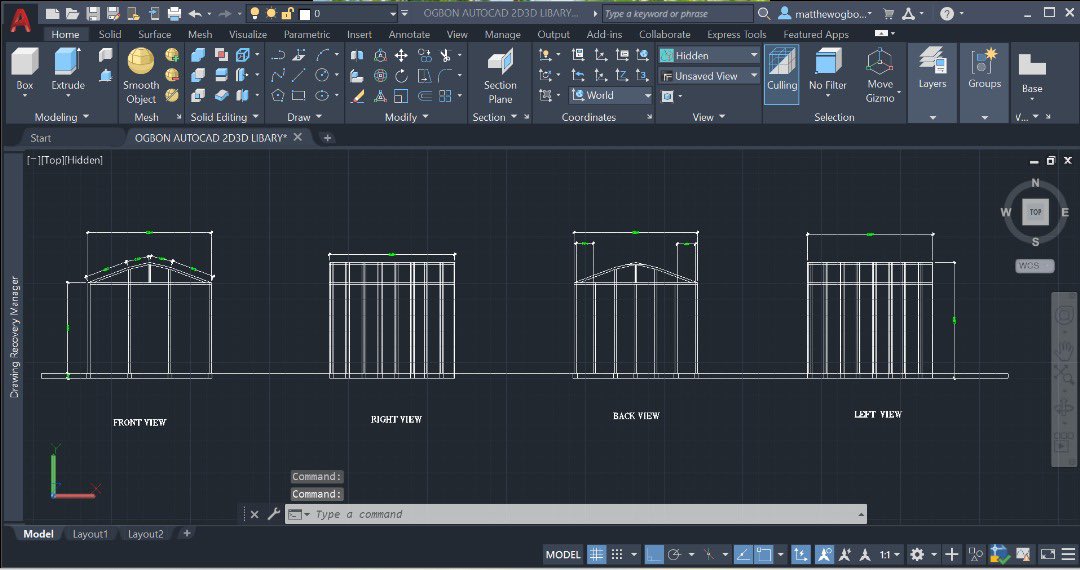Click the Plot printer icon
Image resolution: width=1080 pixels, height=570 pixels.
(x=175, y=13)
